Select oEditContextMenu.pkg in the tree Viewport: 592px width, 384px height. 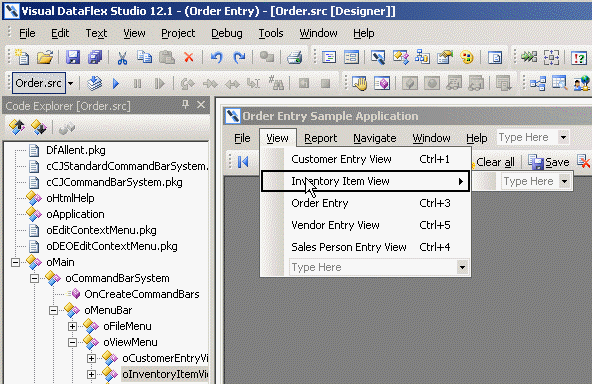coord(101,230)
